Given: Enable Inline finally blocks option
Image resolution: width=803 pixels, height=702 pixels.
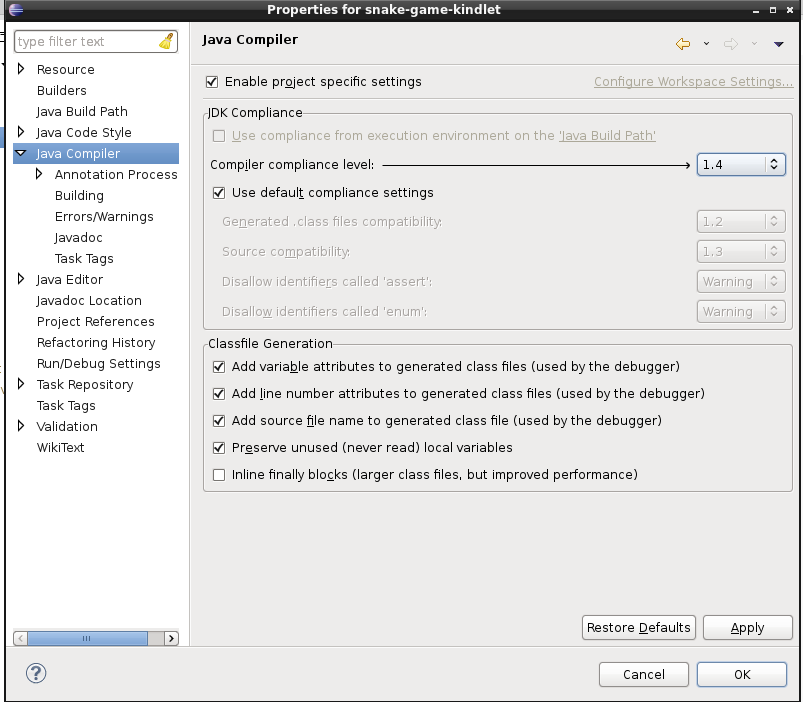Looking at the screenshot, I should point(219,475).
